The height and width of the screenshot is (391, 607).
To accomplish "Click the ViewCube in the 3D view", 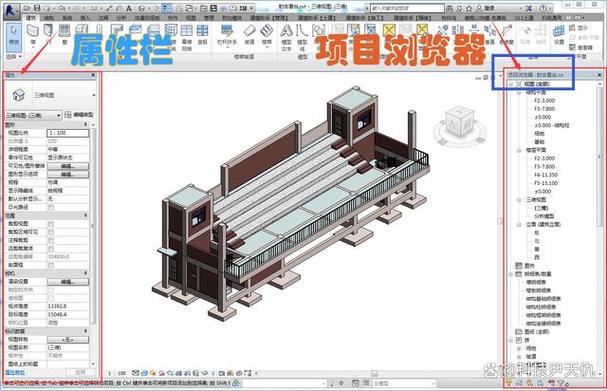I will [x=460, y=123].
